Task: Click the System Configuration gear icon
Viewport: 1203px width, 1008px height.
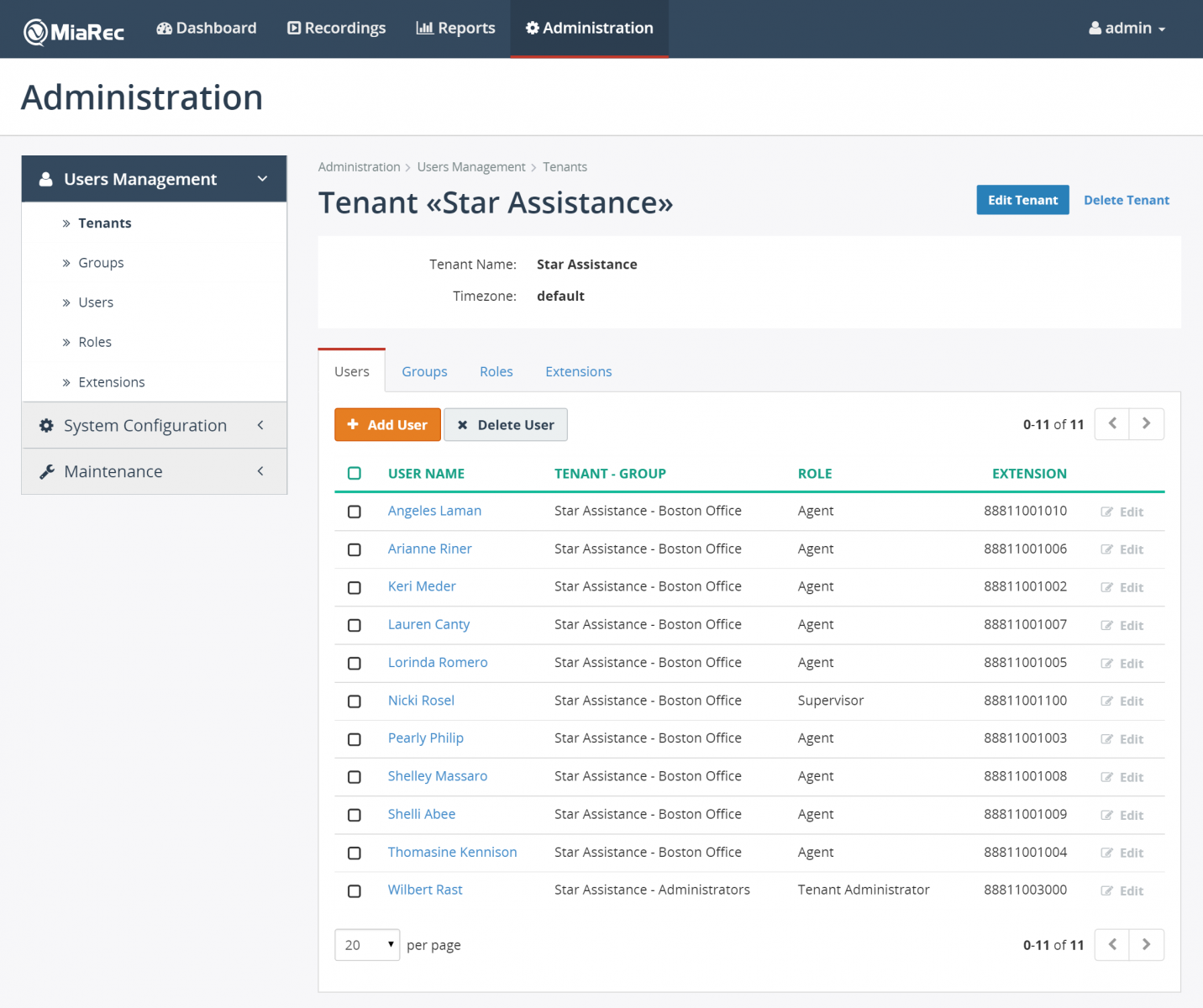Action: (46, 426)
